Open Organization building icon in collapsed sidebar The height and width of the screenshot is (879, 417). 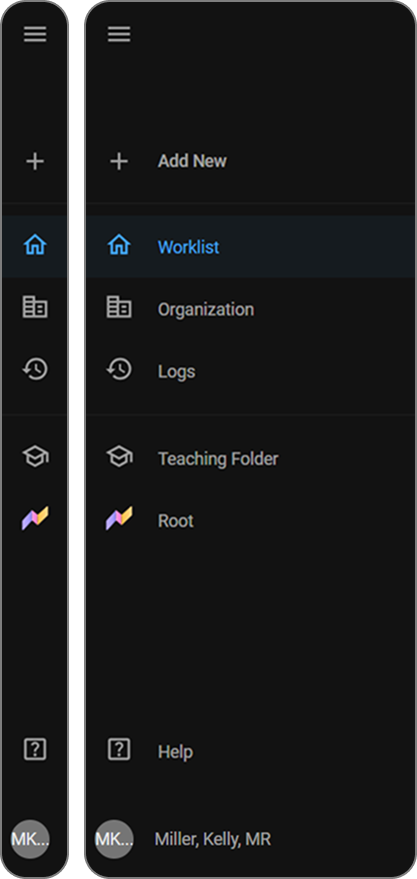pyautogui.click(x=35, y=307)
